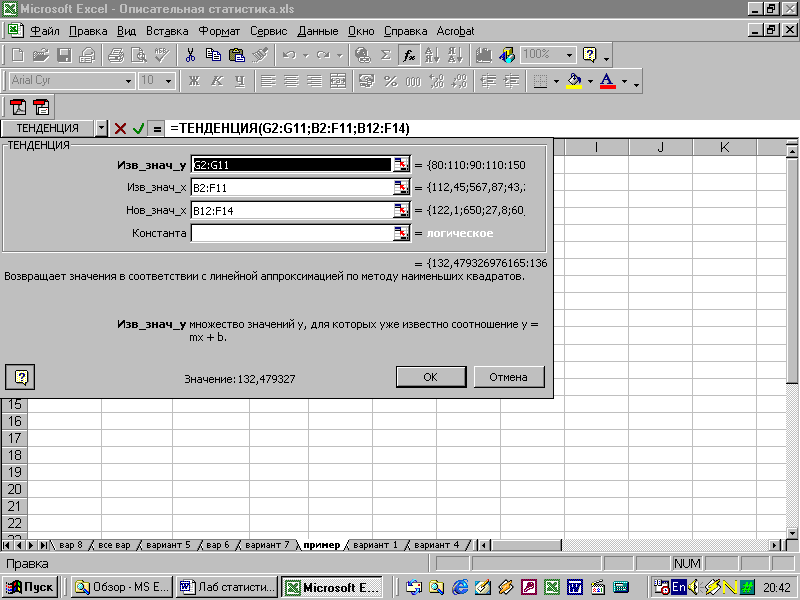Open fill color dropdown arrow
The width and height of the screenshot is (800, 600).
(590, 81)
